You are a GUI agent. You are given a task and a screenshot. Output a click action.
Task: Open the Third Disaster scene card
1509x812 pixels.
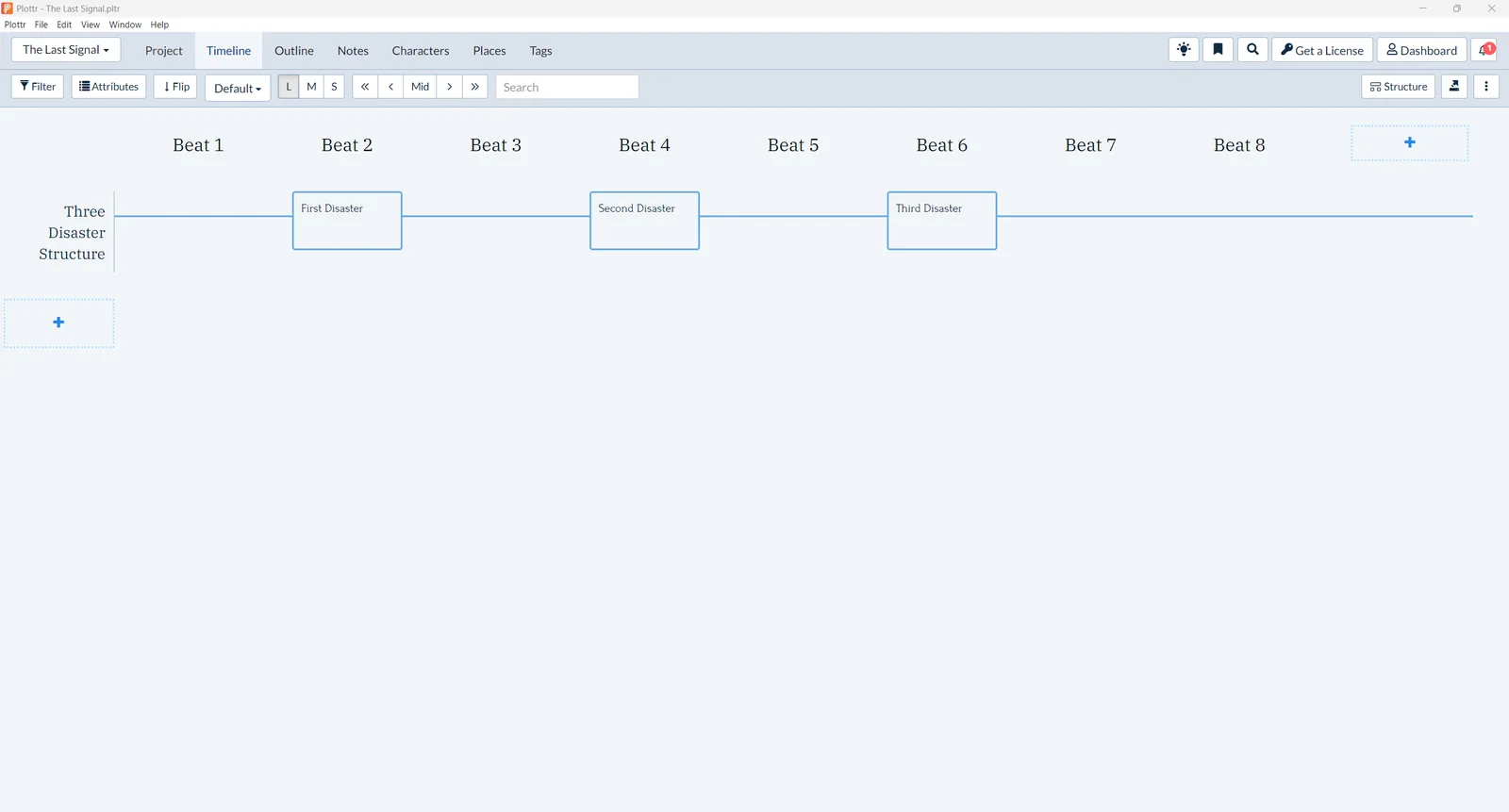(x=942, y=221)
